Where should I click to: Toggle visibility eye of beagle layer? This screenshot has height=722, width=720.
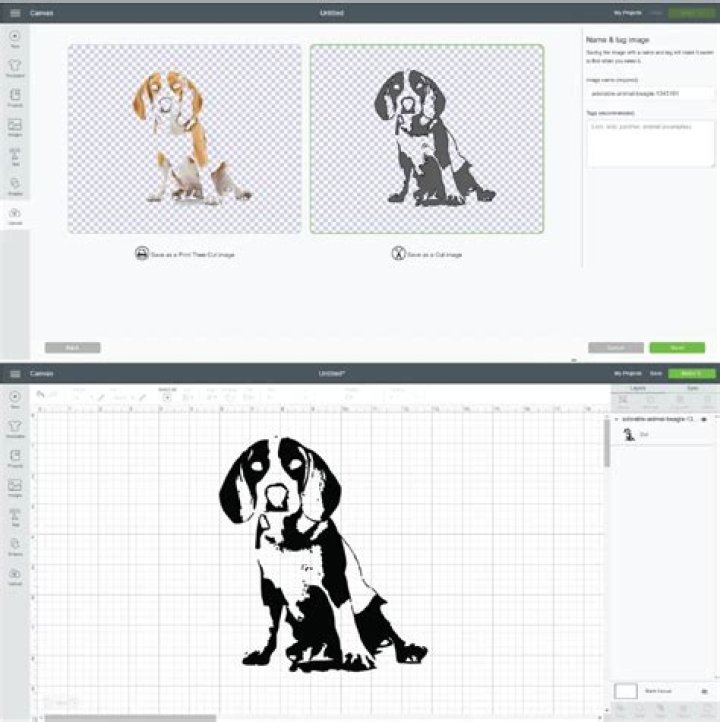pos(704,419)
